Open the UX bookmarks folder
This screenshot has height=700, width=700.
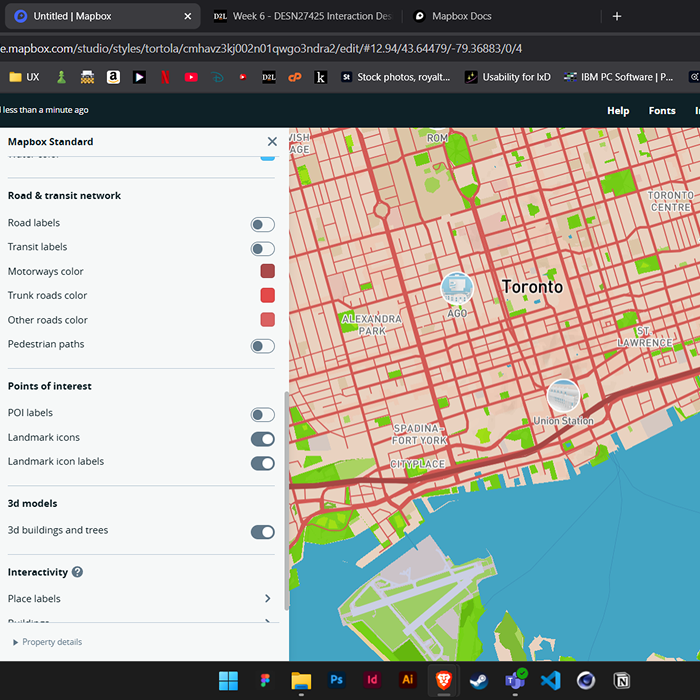[x=25, y=77]
